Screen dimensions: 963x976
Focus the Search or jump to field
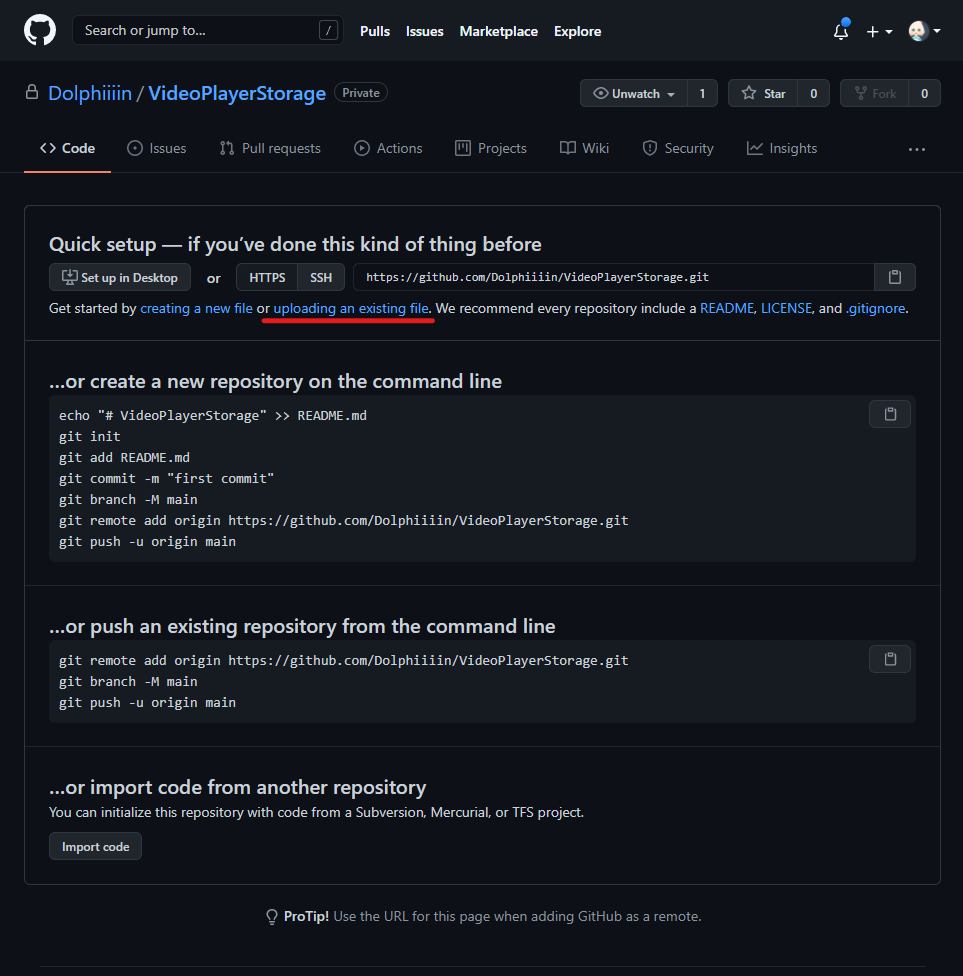pos(208,30)
